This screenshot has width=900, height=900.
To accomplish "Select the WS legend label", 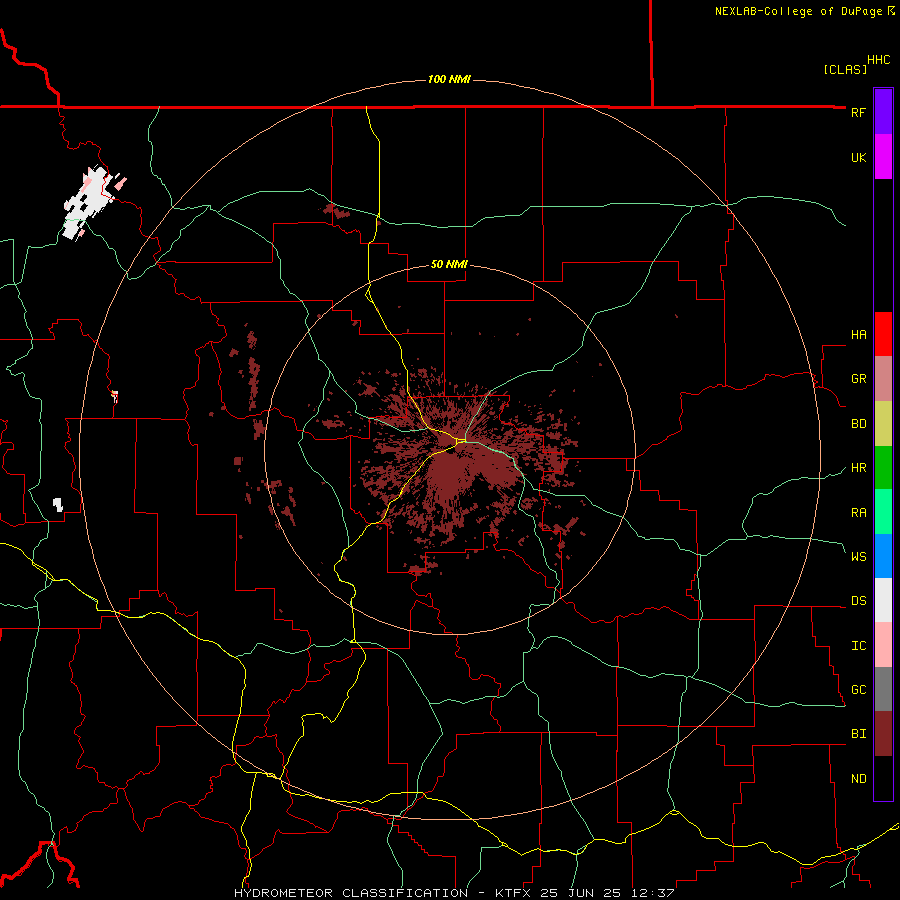I will 858,556.
